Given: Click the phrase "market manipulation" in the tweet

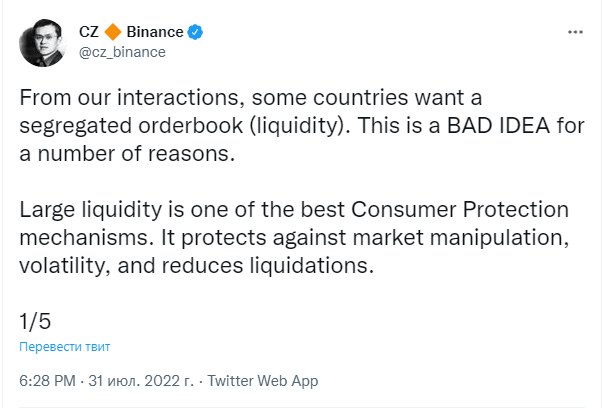Looking at the screenshot, I should click(x=460, y=238).
